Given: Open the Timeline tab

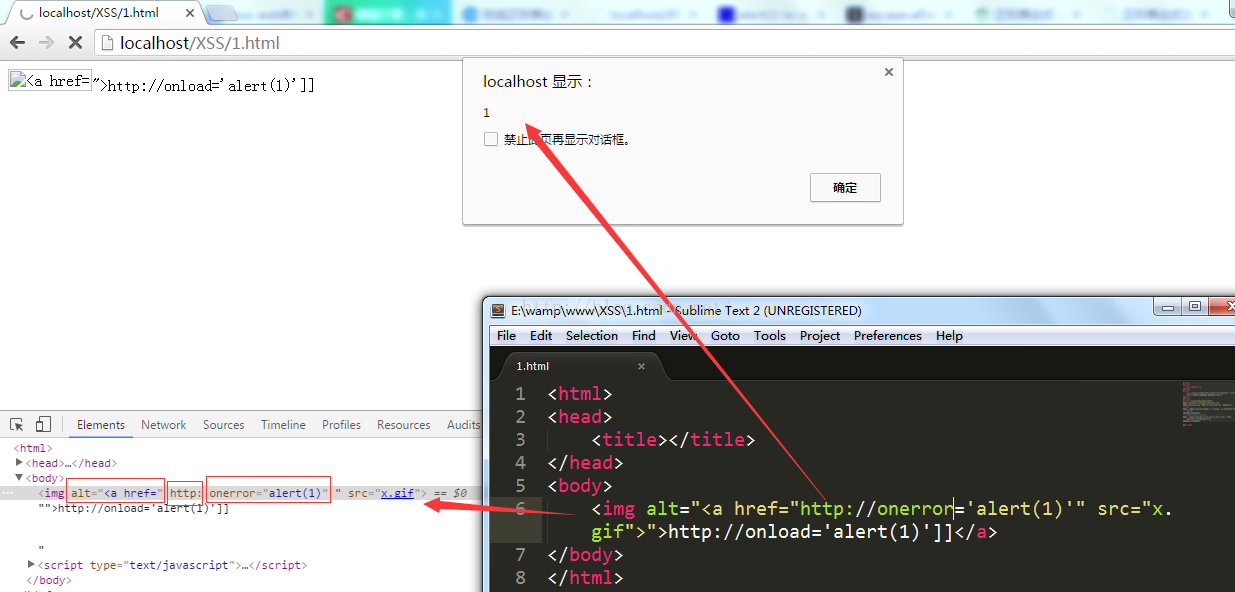Looking at the screenshot, I should [284, 425].
